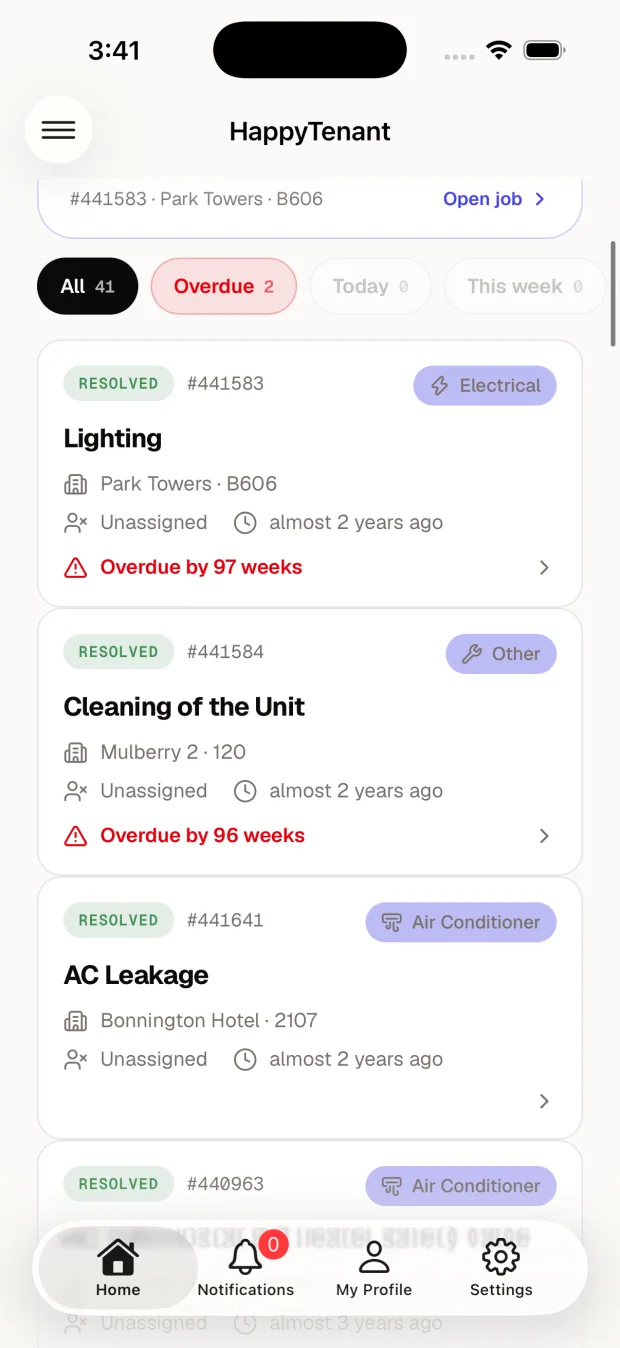Tap the building icon beside Mulberry 2
Viewport: 620px width, 1348px height.
point(75,752)
